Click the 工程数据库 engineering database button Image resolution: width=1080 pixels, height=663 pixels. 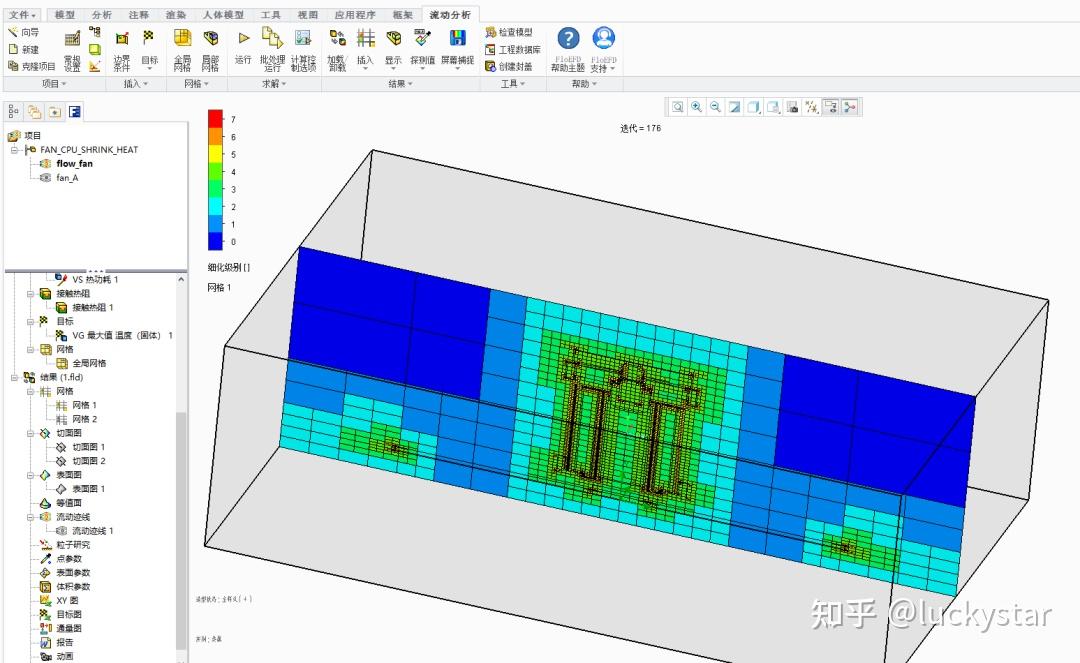(518, 49)
